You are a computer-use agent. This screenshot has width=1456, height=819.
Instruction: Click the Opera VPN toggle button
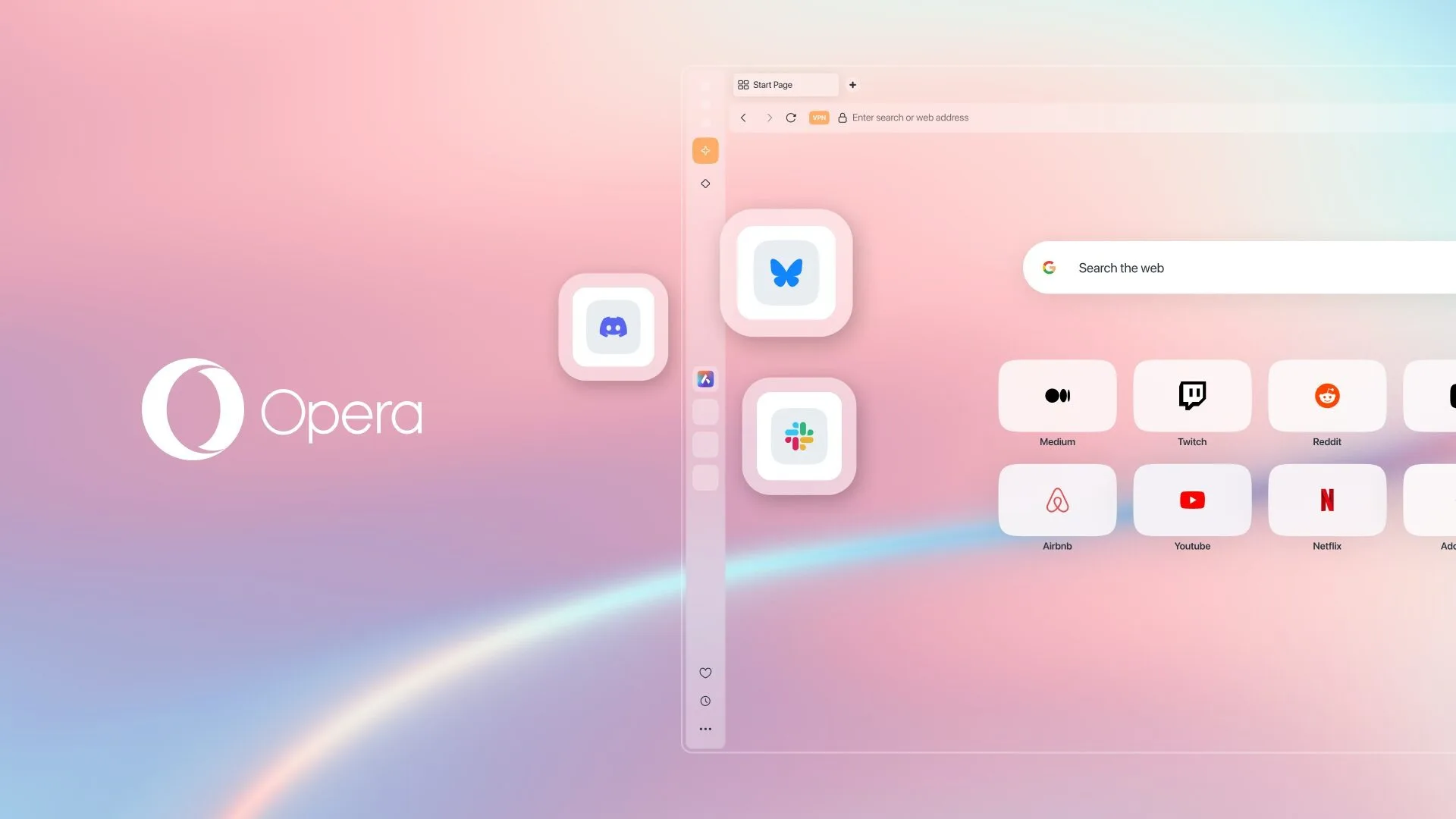tap(819, 118)
